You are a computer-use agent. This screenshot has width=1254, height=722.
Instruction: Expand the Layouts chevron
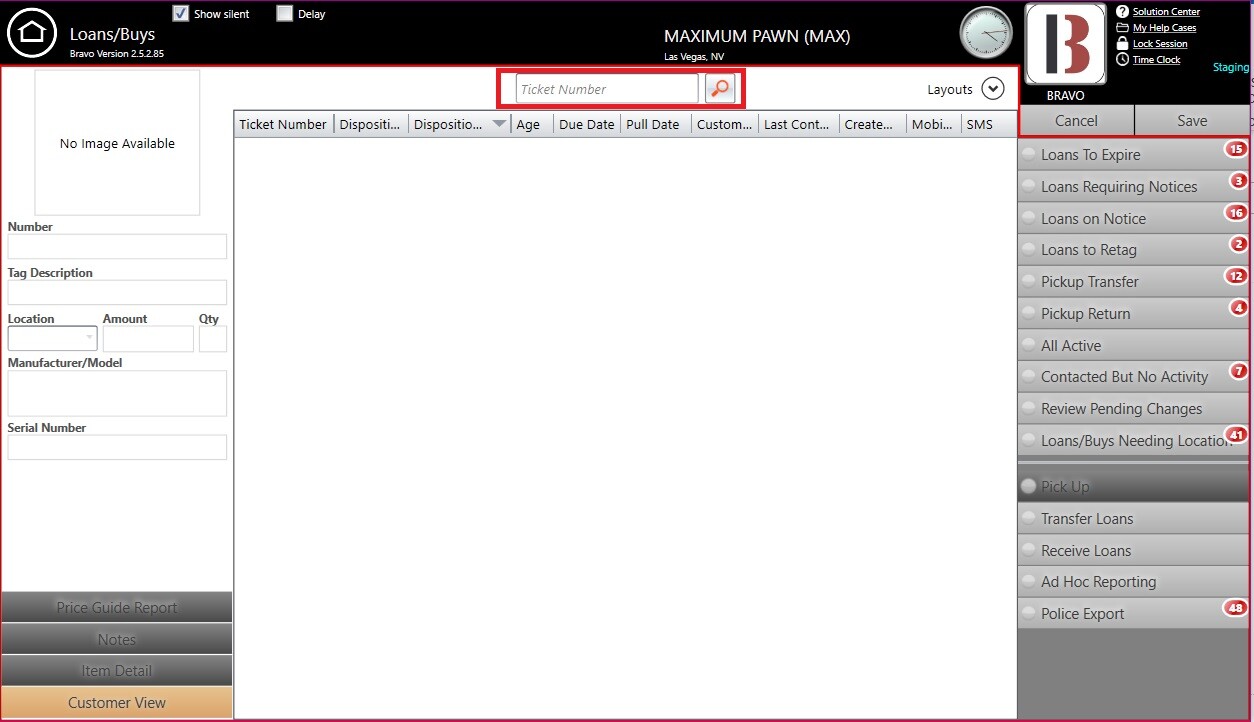coord(992,89)
